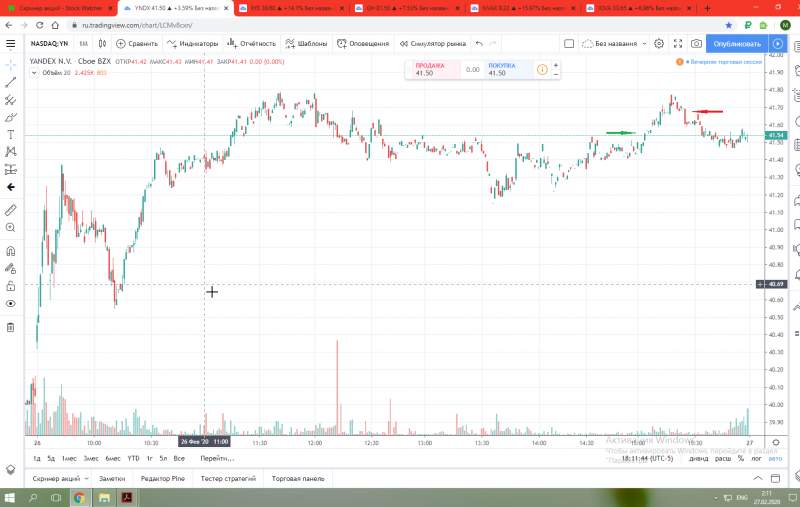Select the ruler measure tool
This screenshot has height=507, width=800.
(10, 210)
